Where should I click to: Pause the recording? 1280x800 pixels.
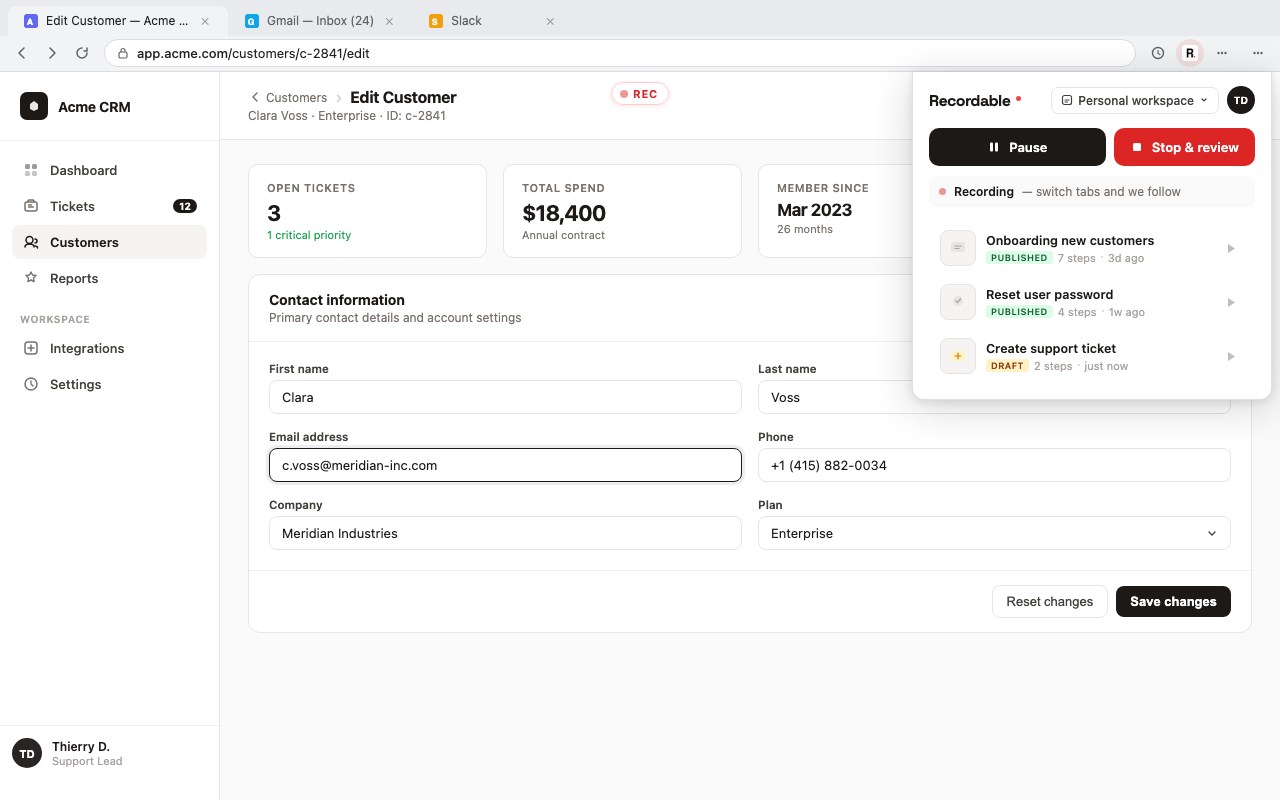1017,147
